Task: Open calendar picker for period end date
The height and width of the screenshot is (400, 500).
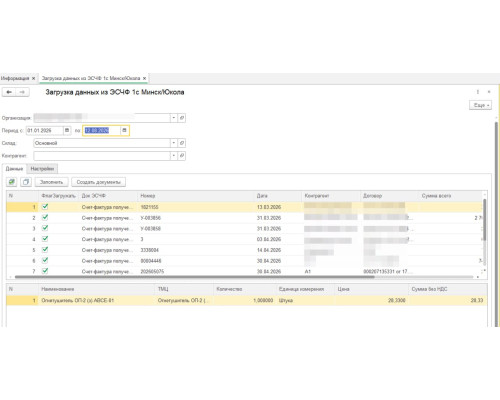Action: coord(124,130)
